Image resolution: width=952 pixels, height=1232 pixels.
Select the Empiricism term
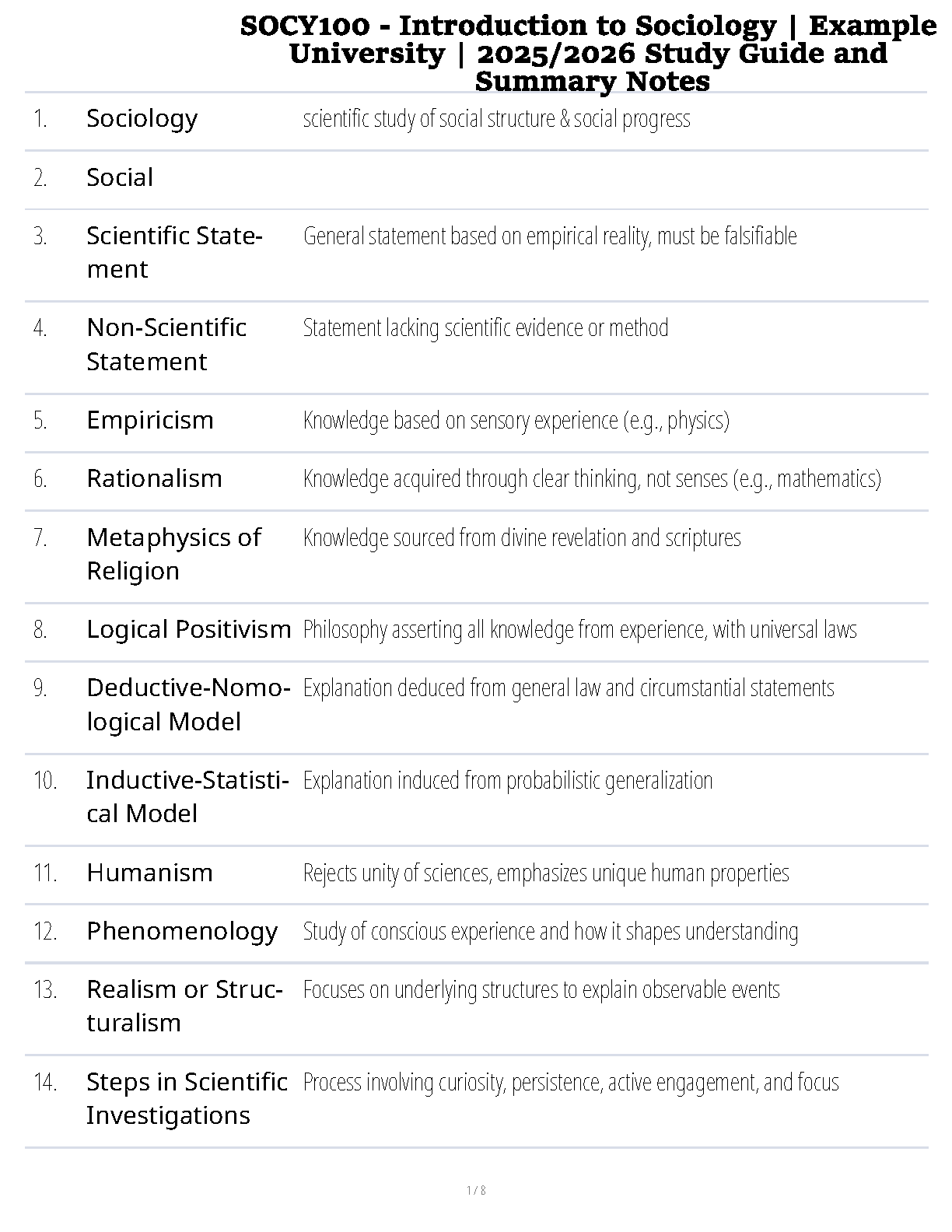pos(149,420)
